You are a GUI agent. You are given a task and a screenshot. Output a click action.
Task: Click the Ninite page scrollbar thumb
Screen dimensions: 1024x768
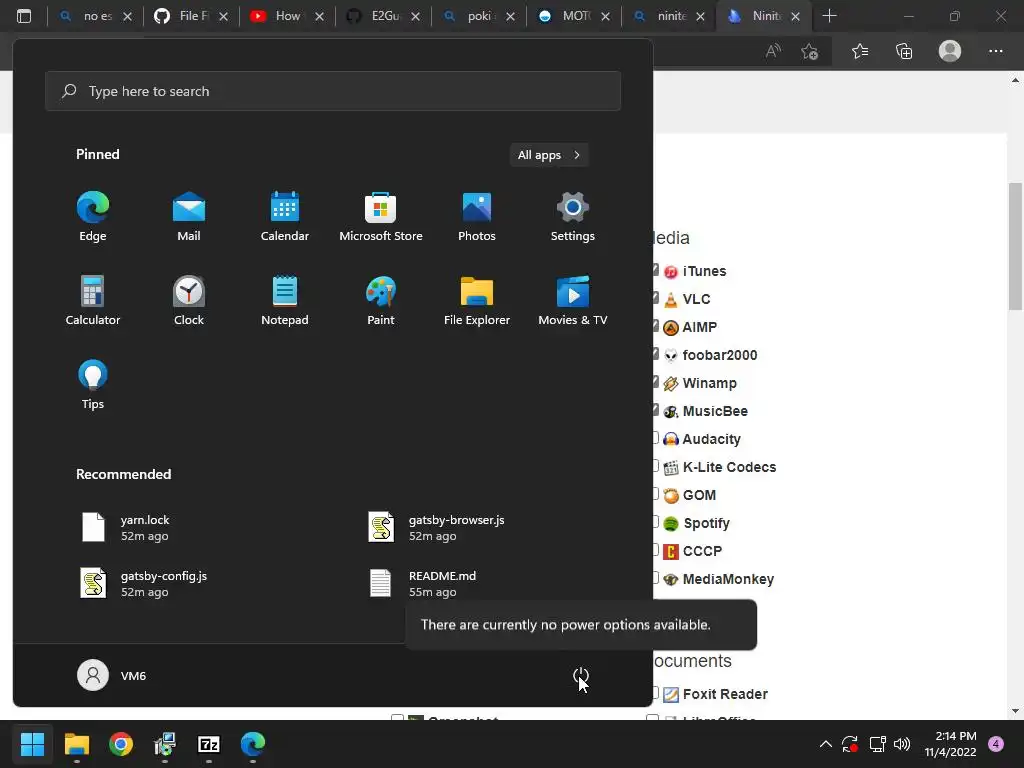pos(1015,246)
